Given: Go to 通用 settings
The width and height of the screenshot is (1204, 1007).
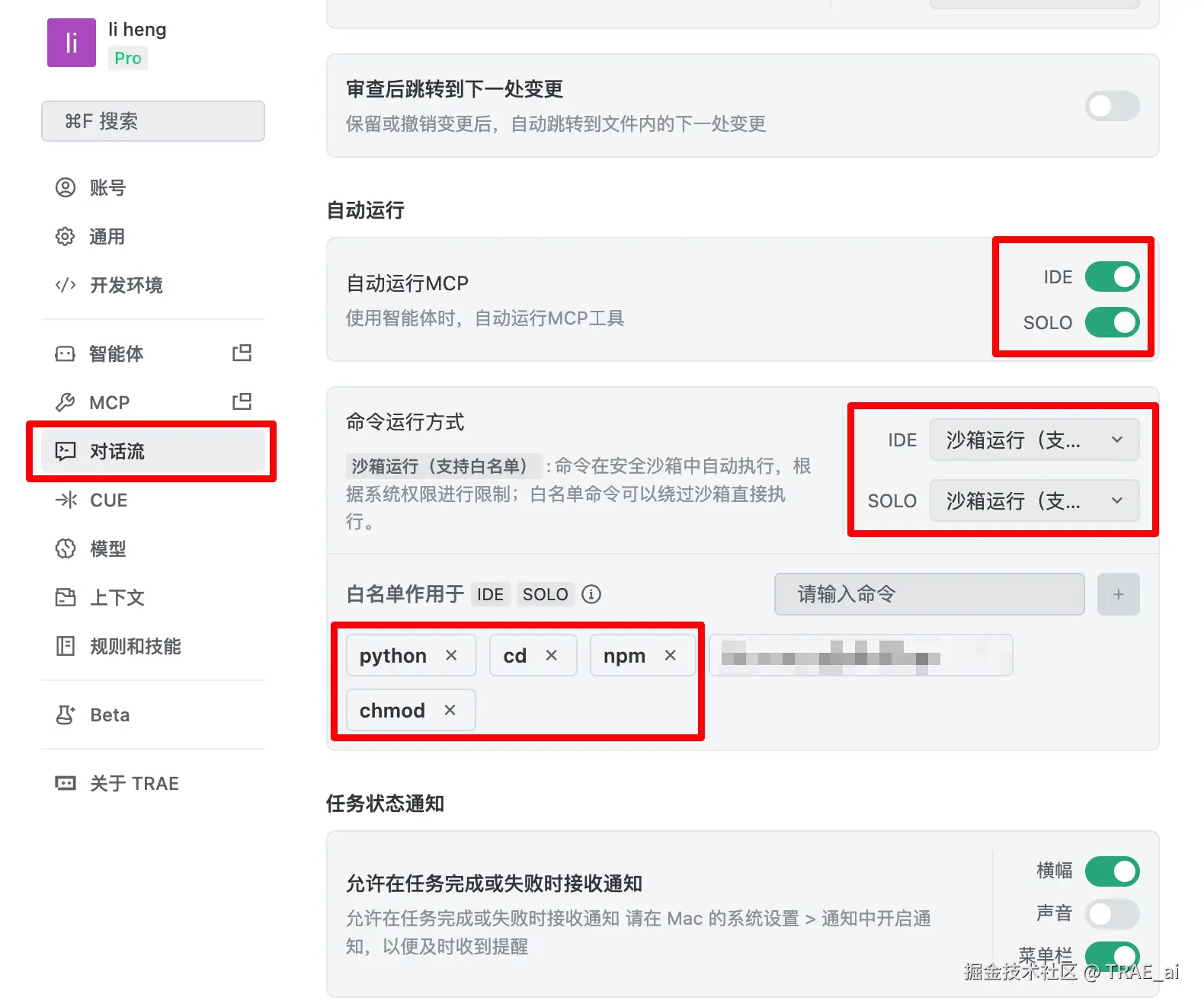Looking at the screenshot, I should pos(153,236).
